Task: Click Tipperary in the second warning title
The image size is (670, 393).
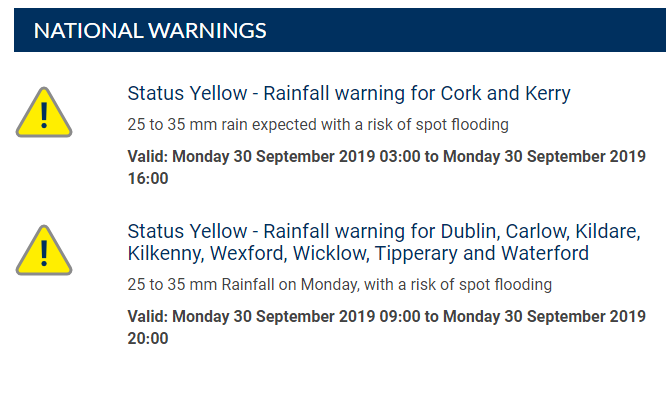Action: pos(416,254)
